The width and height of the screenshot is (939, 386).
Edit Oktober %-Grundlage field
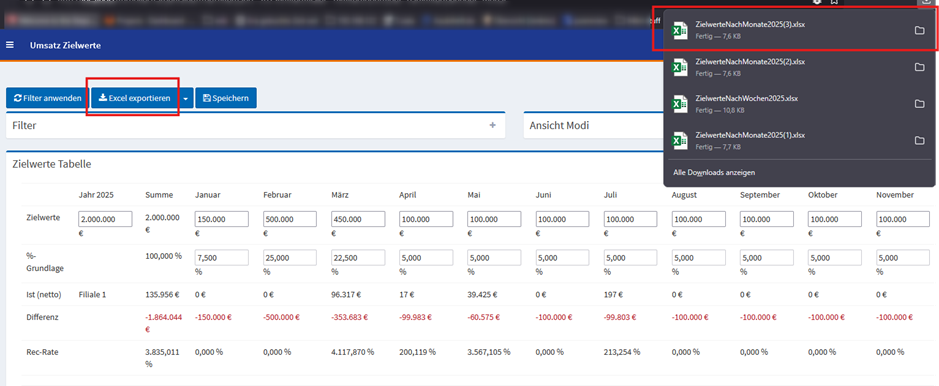(x=835, y=258)
